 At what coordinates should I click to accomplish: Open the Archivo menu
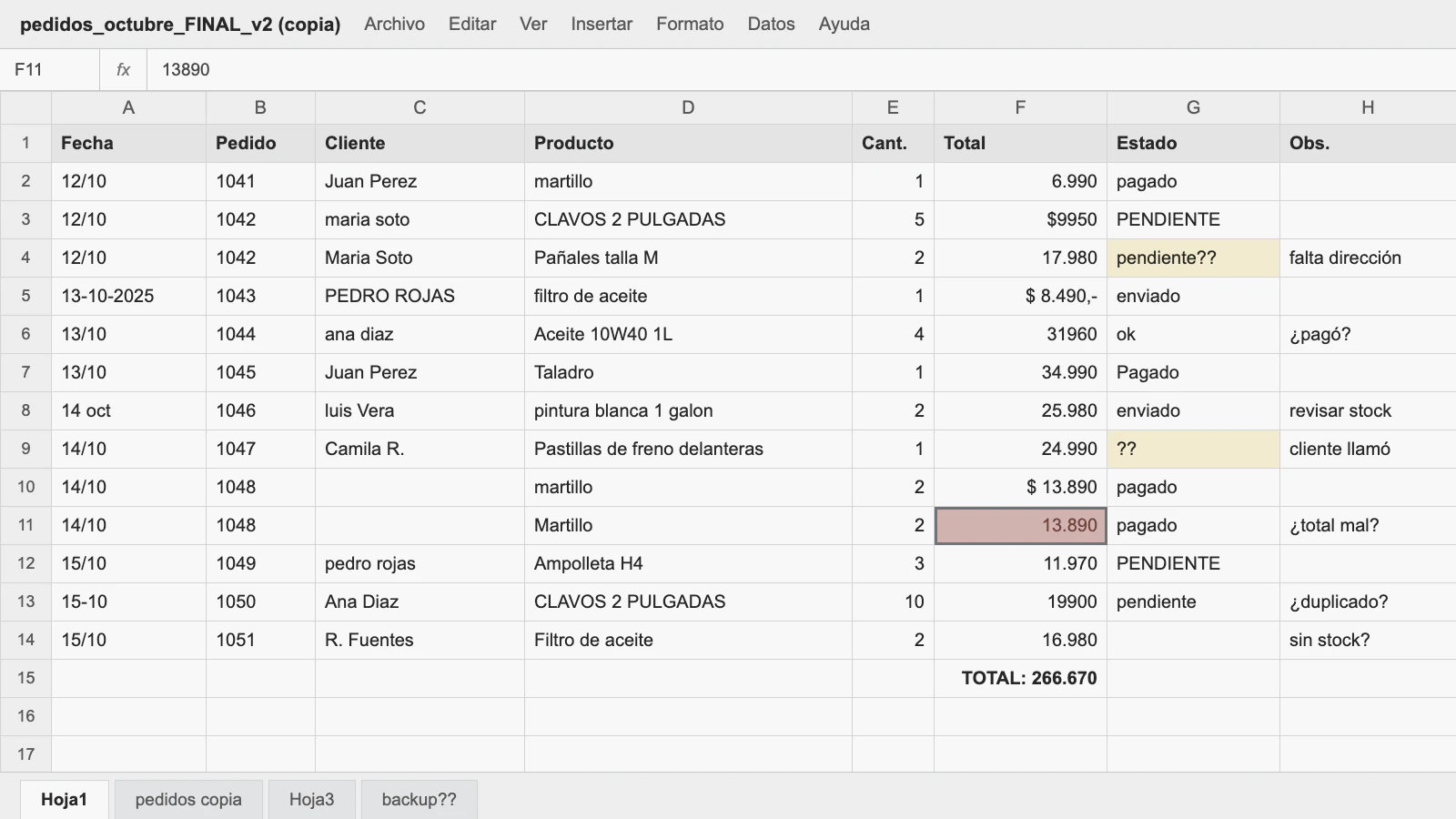tap(394, 24)
